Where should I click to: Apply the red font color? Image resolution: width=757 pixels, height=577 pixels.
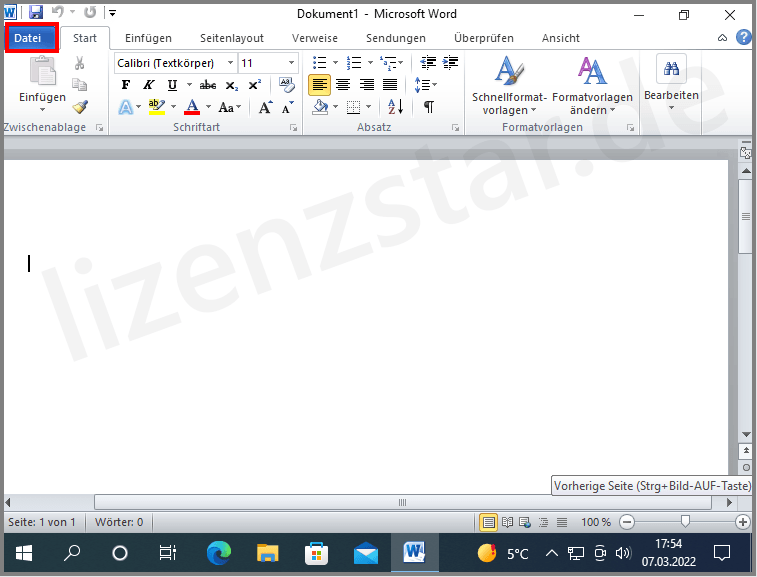[x=192, y=107]
